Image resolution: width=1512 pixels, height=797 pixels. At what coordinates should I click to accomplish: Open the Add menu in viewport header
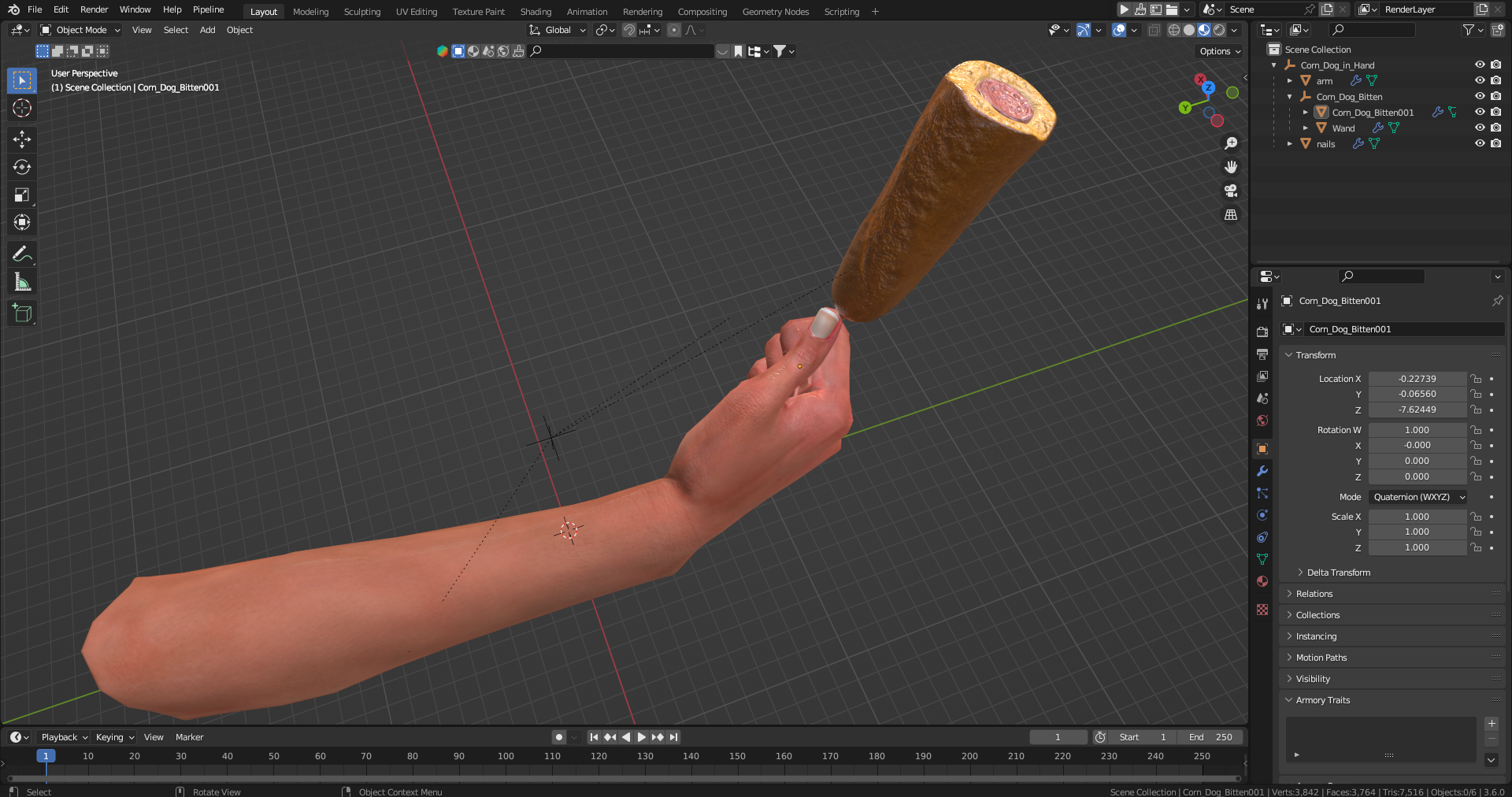click(x=207, y=30)
